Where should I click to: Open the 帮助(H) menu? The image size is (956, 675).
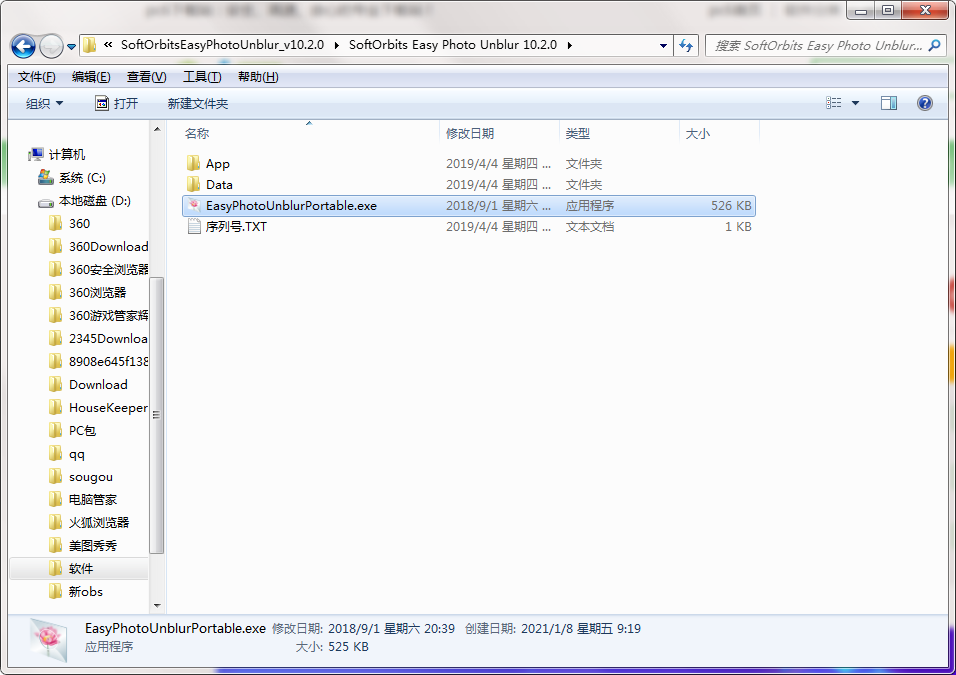click(258, 77)
